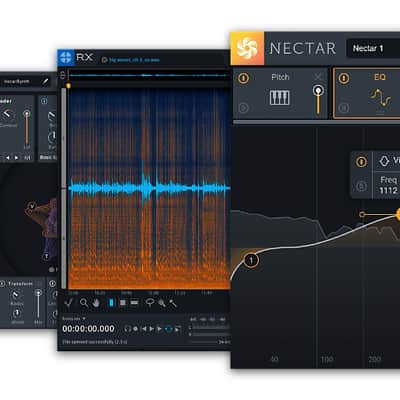Open the time format dropdown in RX
This screenshot has height=400, width=400.
[74, 319]
